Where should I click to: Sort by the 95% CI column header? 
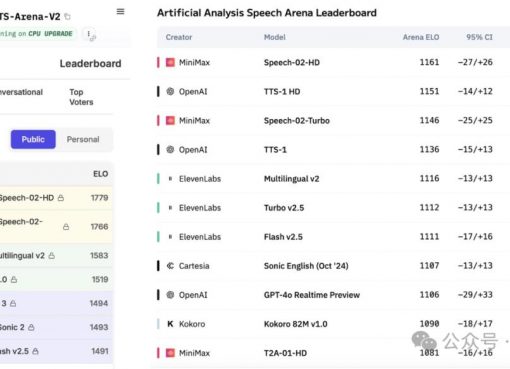[x=479, y=37]
